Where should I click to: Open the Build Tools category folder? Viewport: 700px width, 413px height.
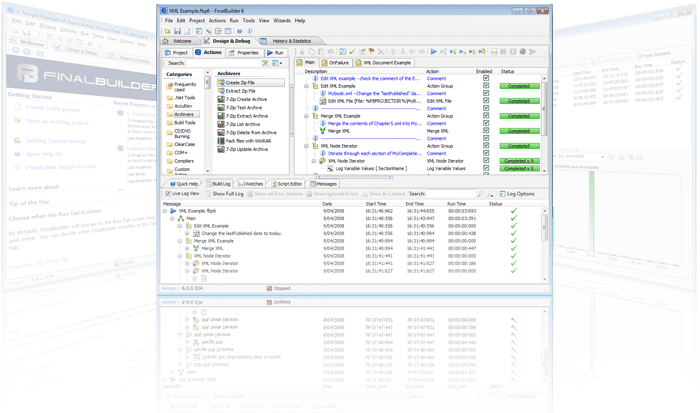[x=181, y=122]
